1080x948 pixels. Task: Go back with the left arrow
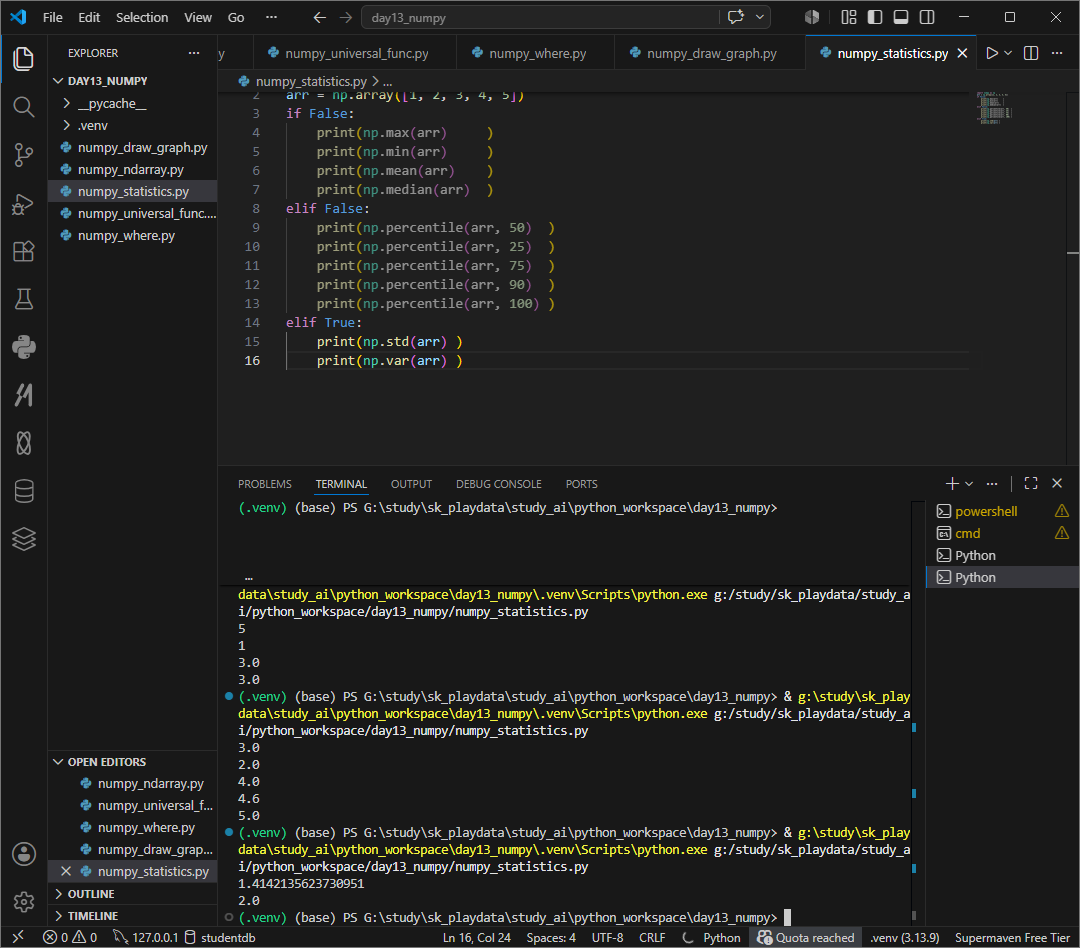[x=319, y=17]
